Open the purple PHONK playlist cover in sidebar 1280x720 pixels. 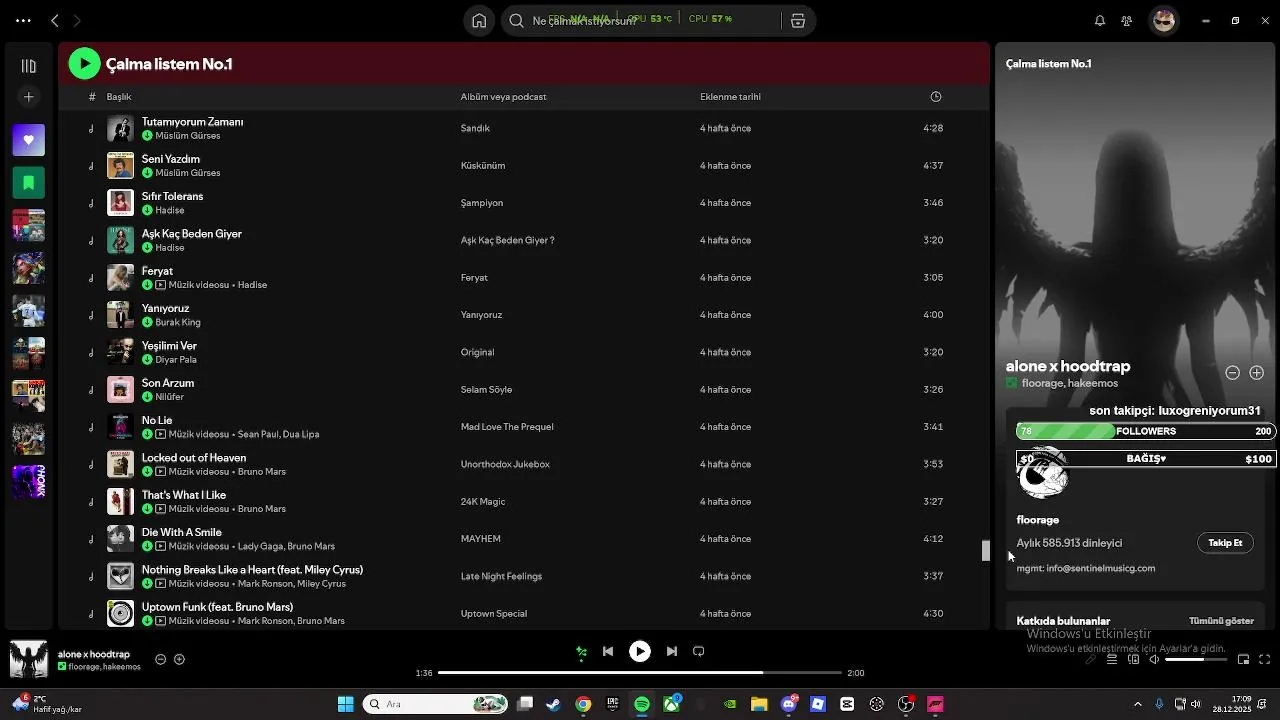pos(29,481)
